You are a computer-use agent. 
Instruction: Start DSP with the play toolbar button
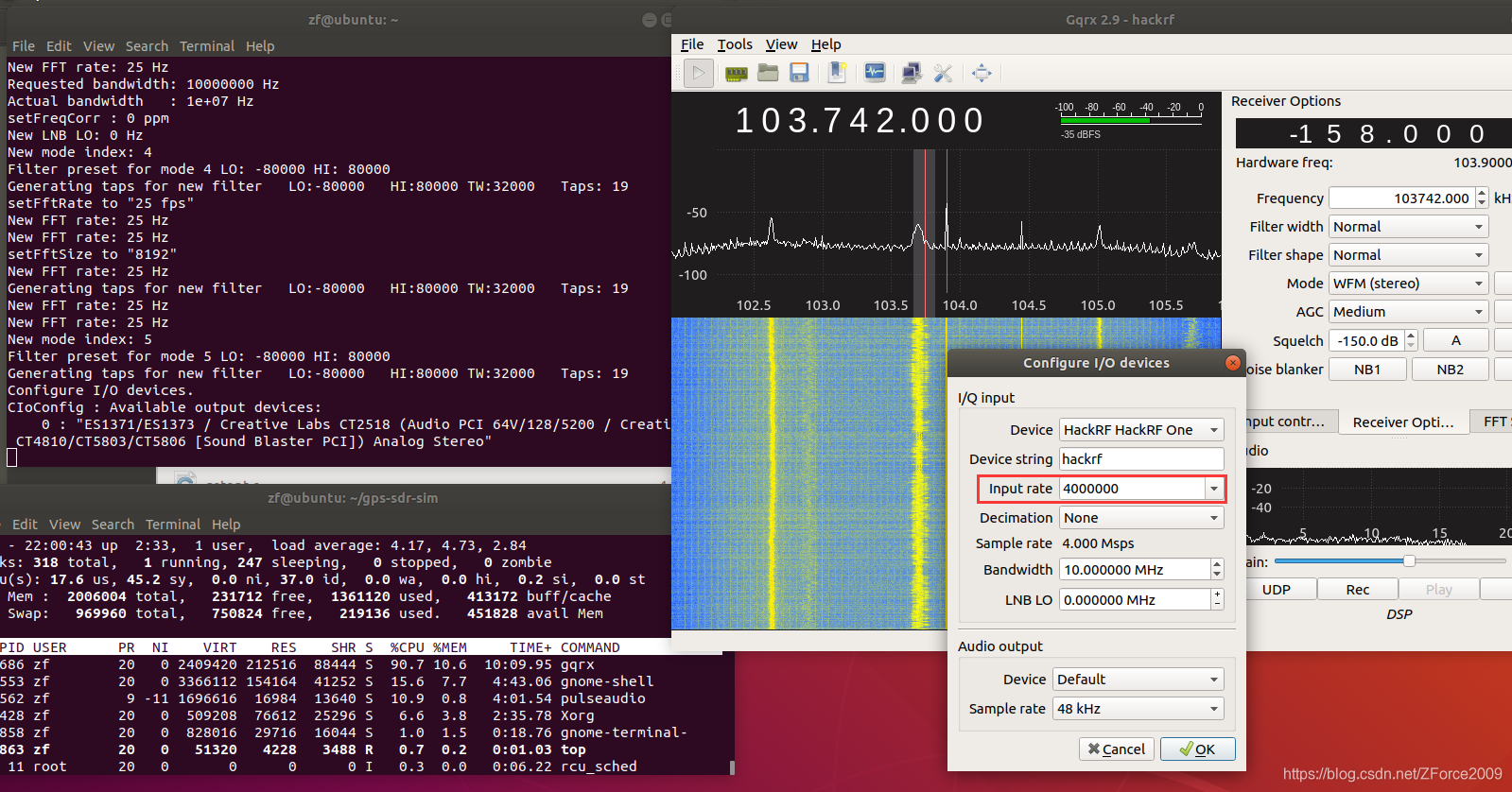[x=699, y=73]
